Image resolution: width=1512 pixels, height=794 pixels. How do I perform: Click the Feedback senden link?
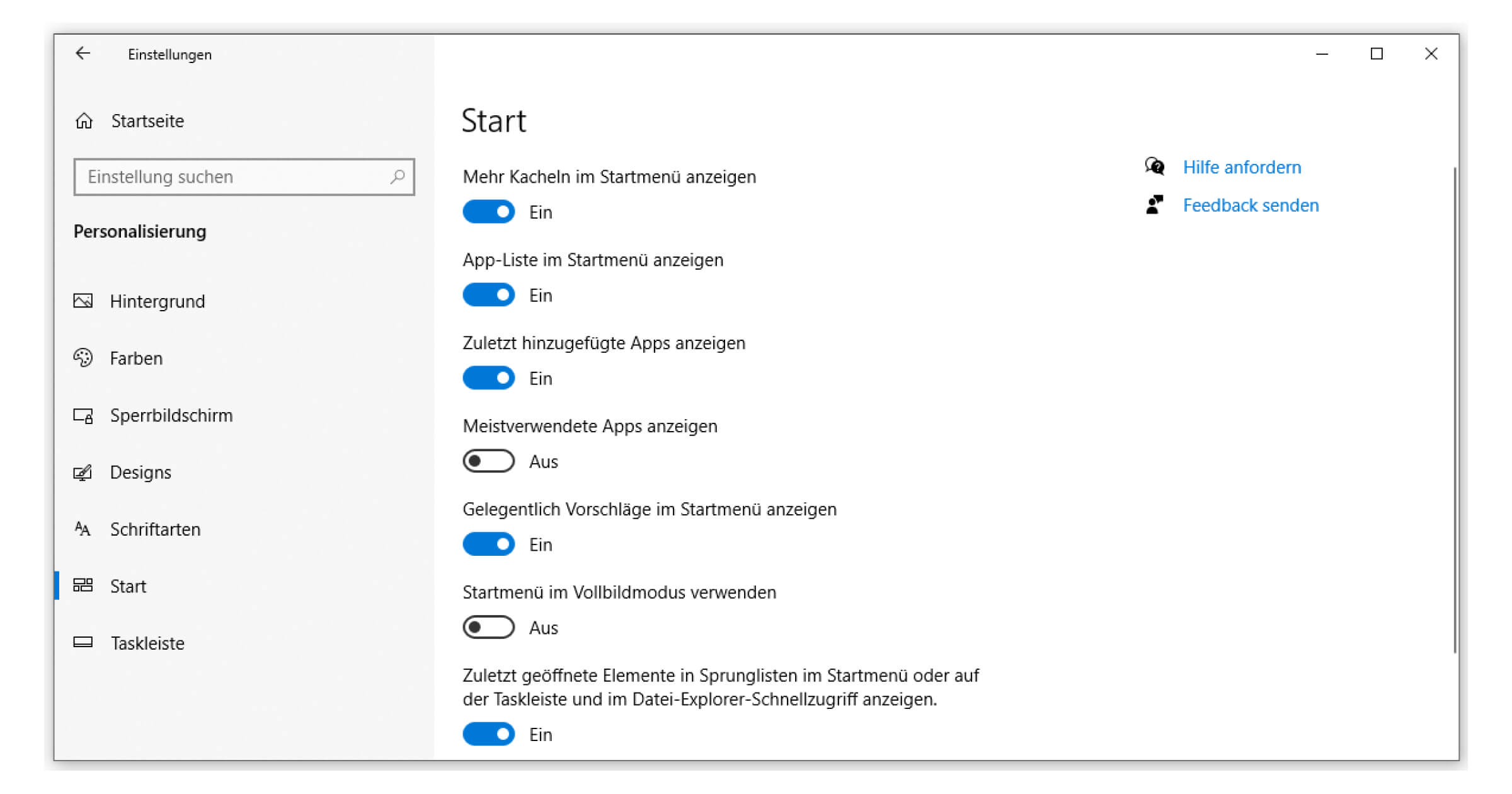1251,205
